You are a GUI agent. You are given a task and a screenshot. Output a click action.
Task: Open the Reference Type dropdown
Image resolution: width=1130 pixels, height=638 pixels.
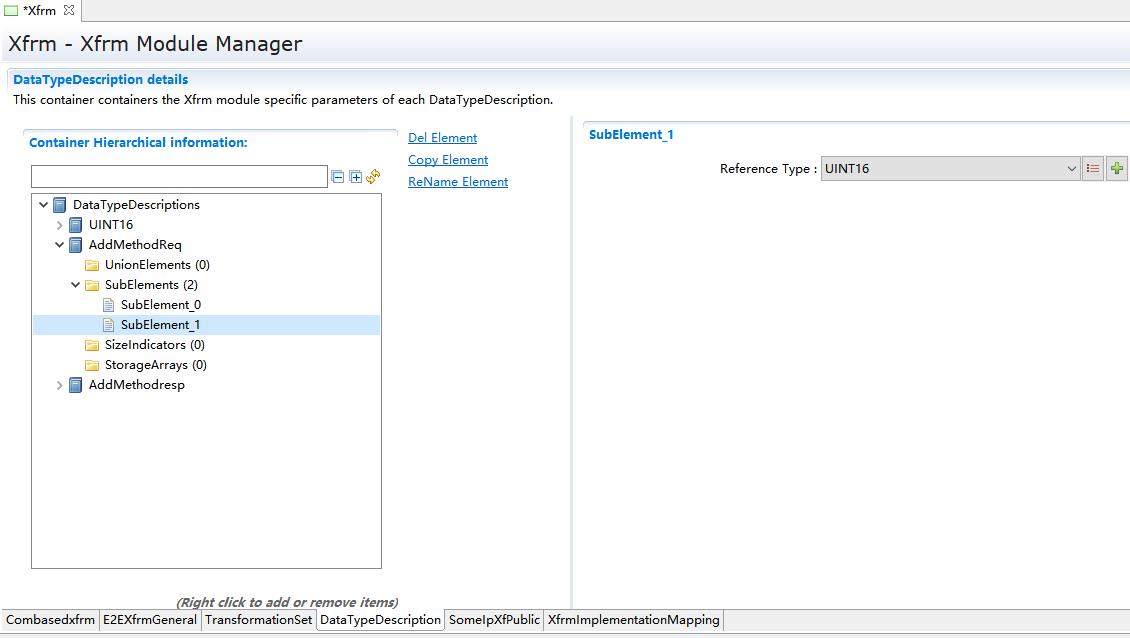pyautogui.click(x=1071, y=169)
